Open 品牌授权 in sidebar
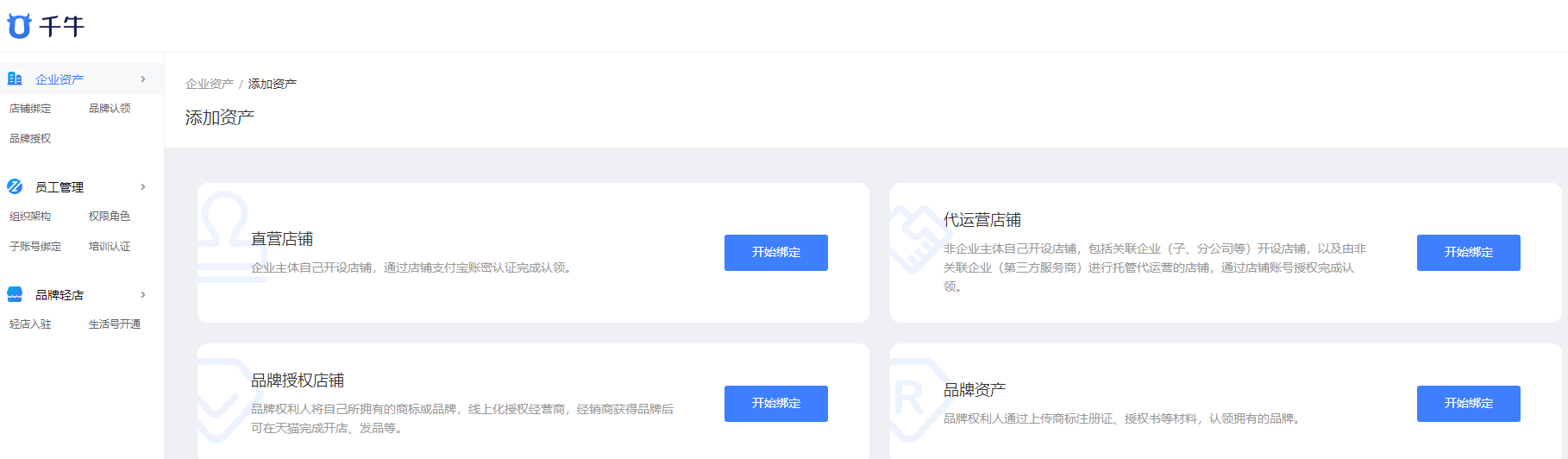Viewport: 1568px width, 459px height. (30, 139)
